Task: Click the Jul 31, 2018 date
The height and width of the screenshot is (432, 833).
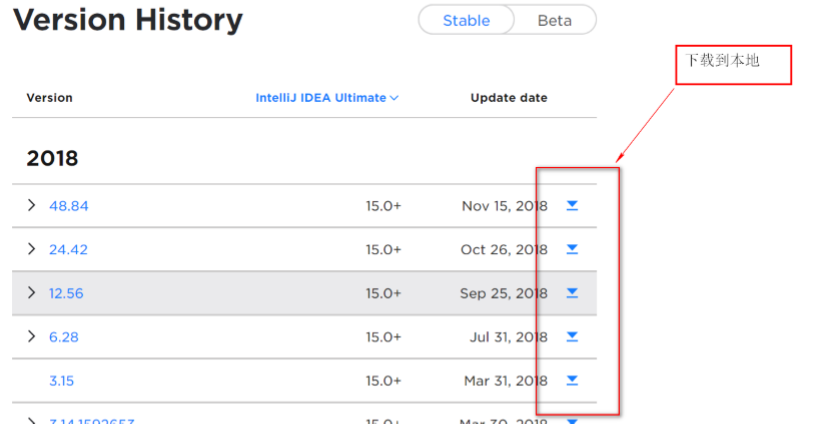Action: [x=508, y=337]
